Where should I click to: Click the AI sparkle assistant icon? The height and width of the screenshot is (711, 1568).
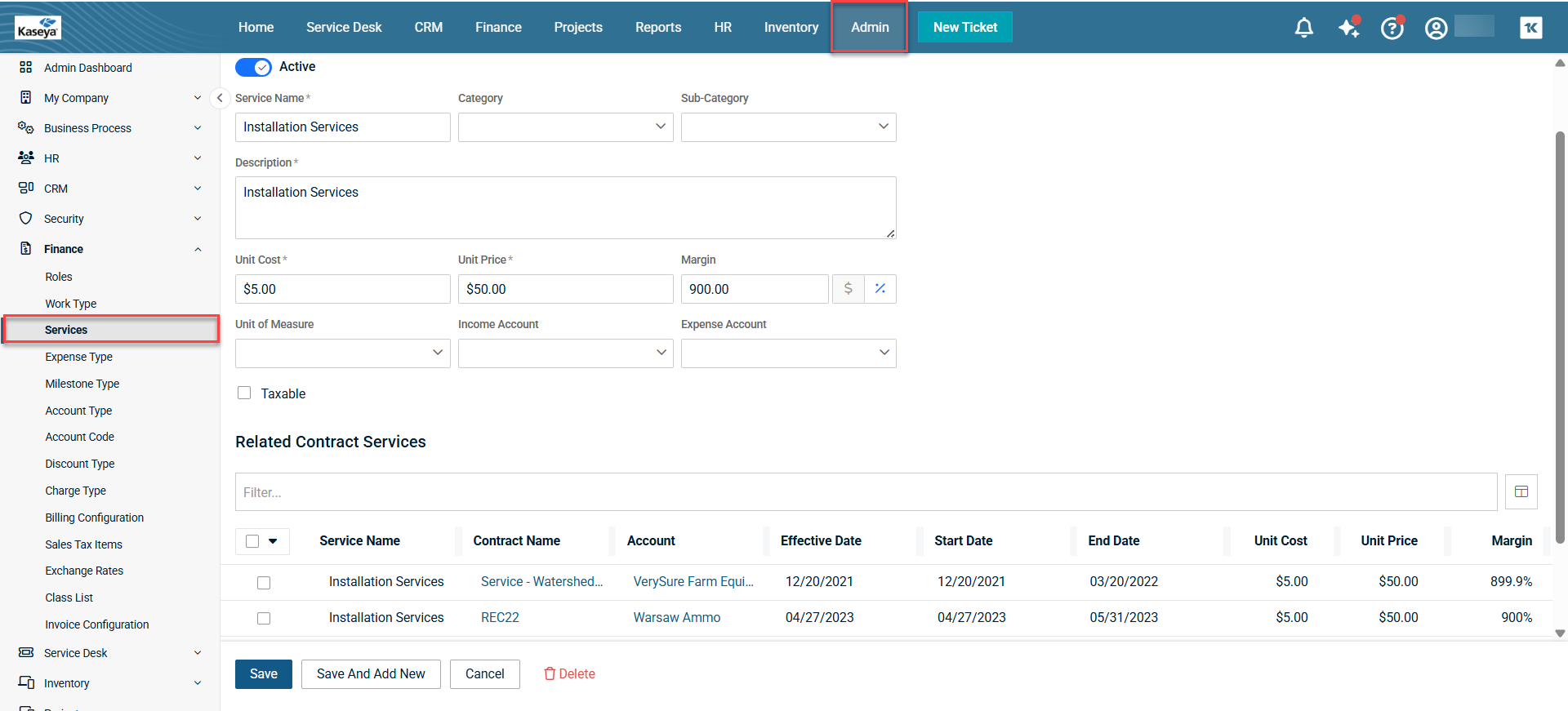point(1348,28)
